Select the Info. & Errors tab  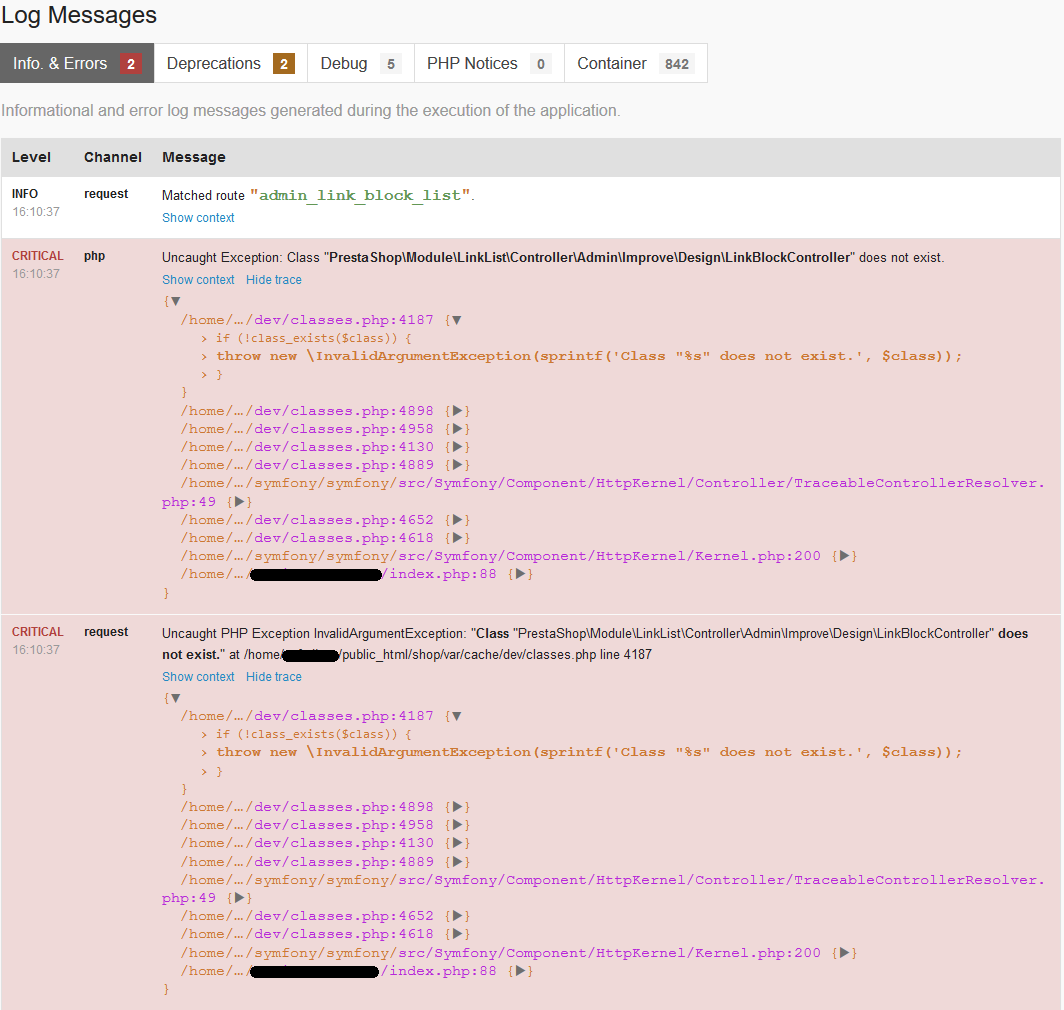pyautogui.click(x=61, y=63)
